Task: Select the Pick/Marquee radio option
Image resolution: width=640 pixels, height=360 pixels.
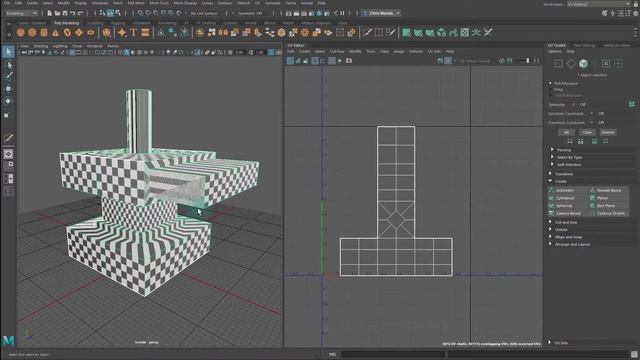Action: pyautogui.click(x=551, y=83)
